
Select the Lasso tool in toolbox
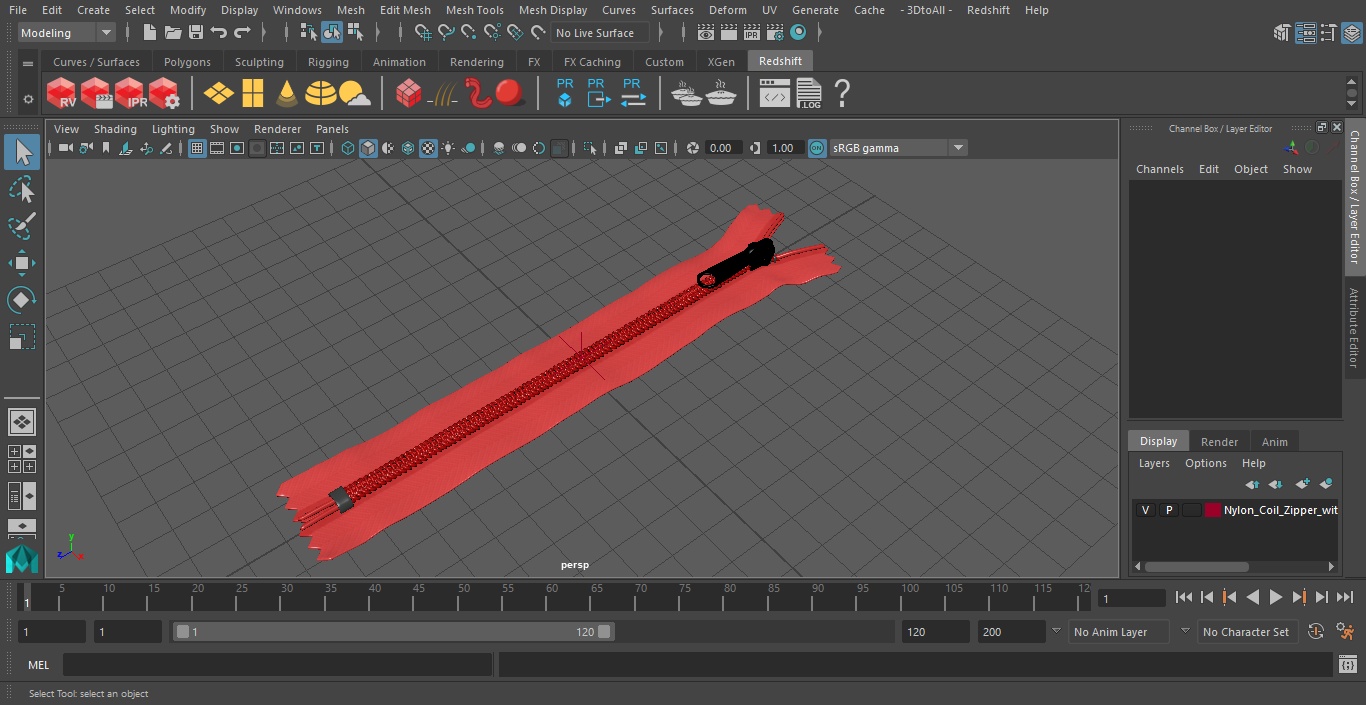[x=21, y=189]
